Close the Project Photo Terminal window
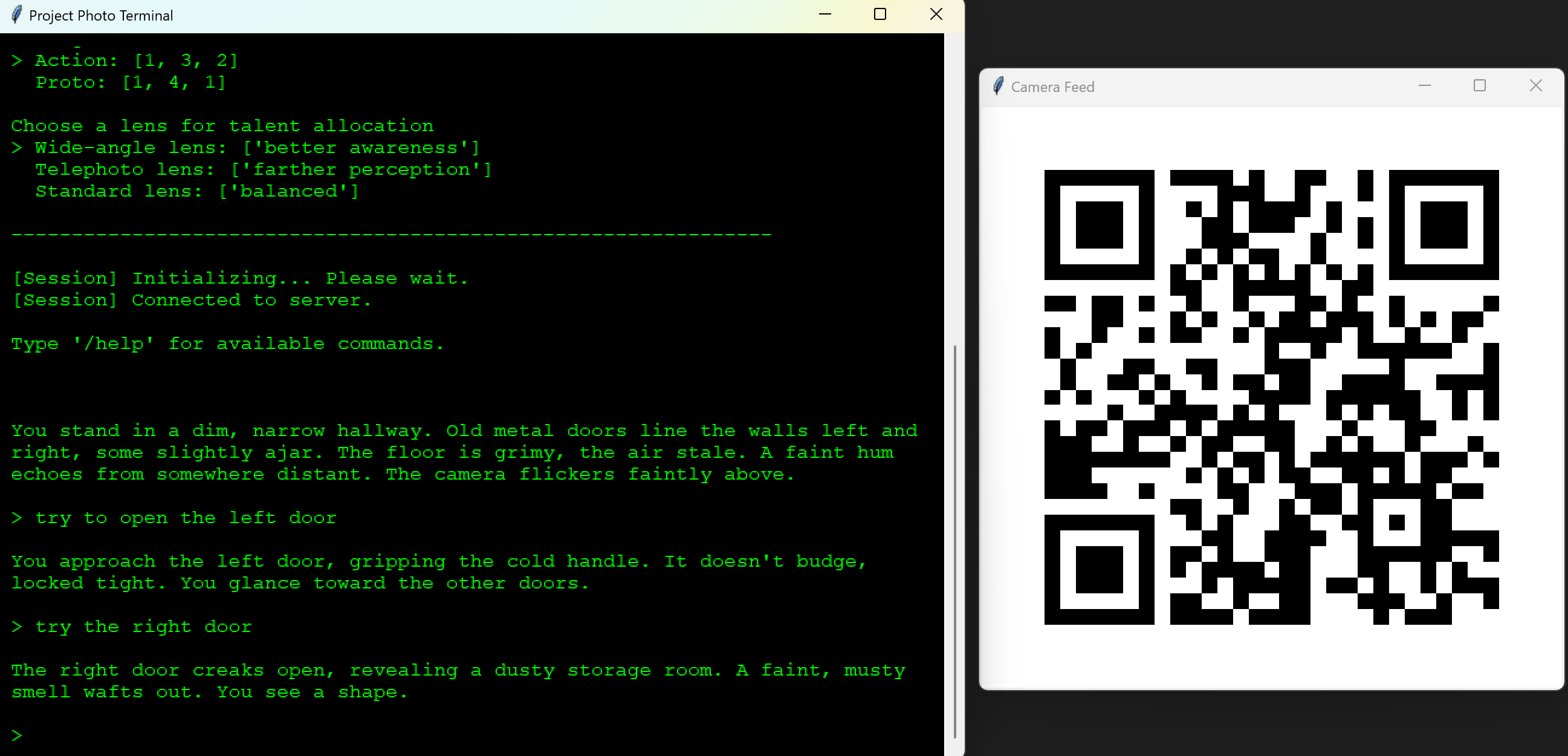This screenshot has height=756, width=1568. 936,15
